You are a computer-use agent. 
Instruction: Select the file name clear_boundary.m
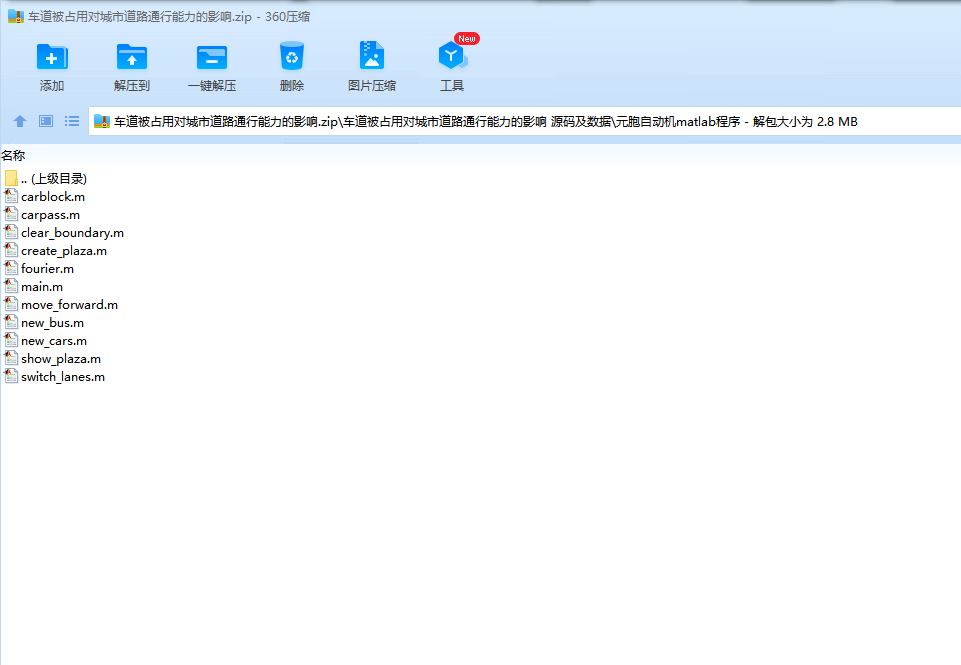pyautogui.click(x=72, y=233)
